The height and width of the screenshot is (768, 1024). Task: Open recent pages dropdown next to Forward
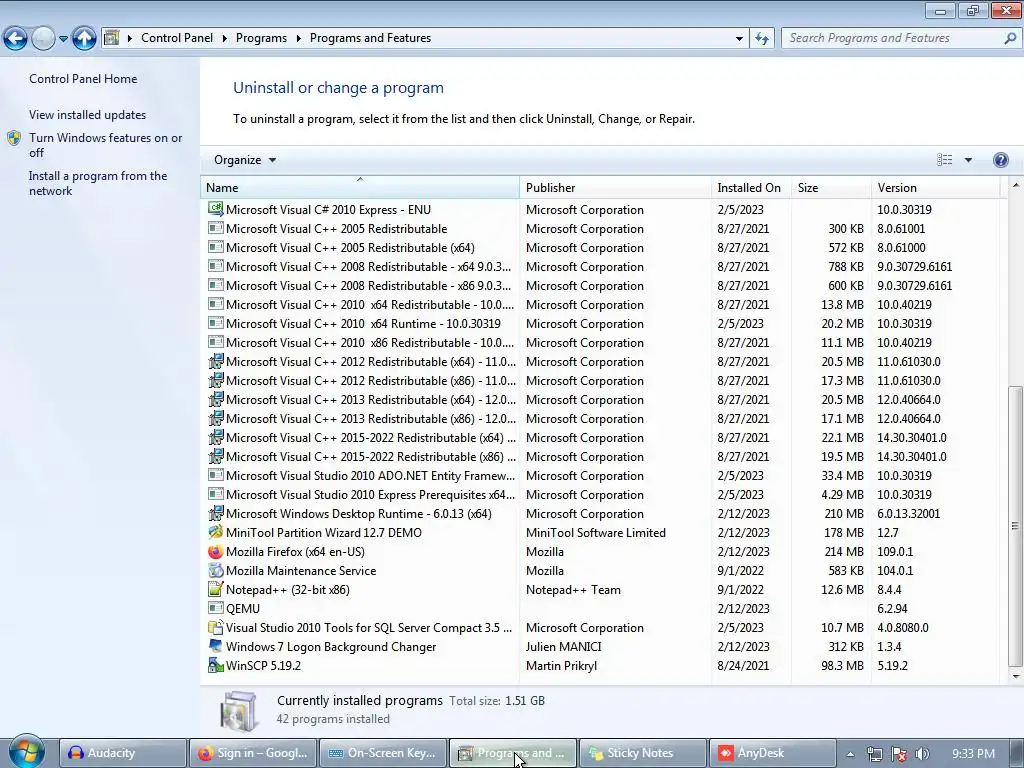coord(63,39)
